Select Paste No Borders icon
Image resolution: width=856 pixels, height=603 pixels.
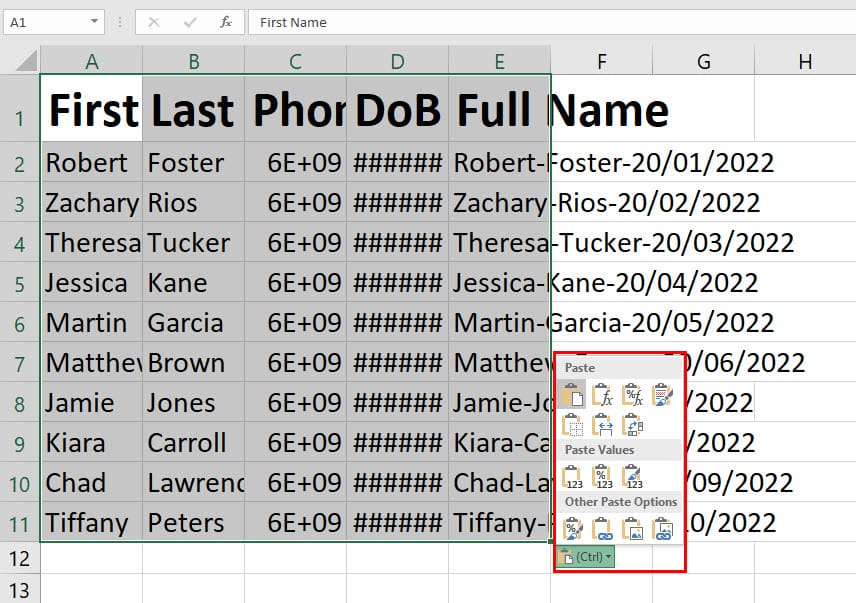pyautogui.click(x=572, y=425)
